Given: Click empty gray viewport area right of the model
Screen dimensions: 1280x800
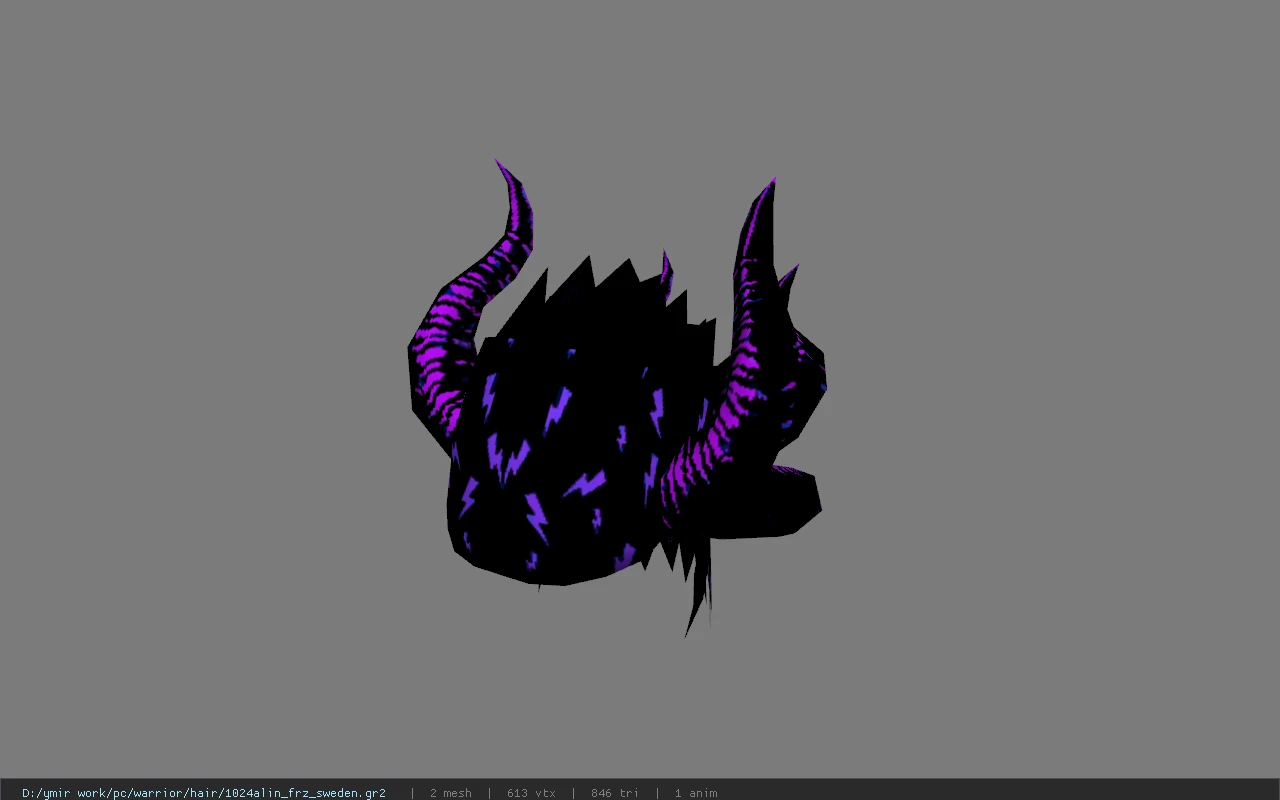Looking at the screenshot, I should [1050, 400].
